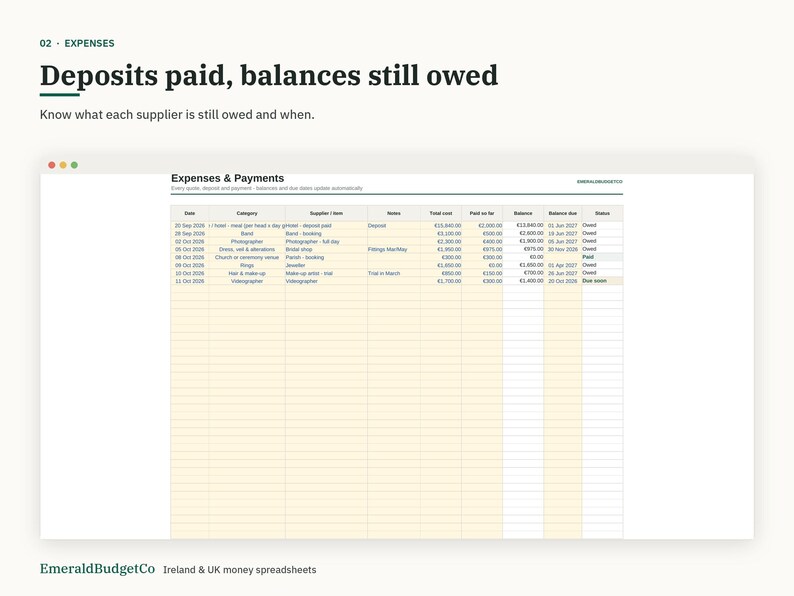Click the €400.00 paid so far cell
Image resolution: width=794 pixels, height=596 pixels.
coord(482,242)
